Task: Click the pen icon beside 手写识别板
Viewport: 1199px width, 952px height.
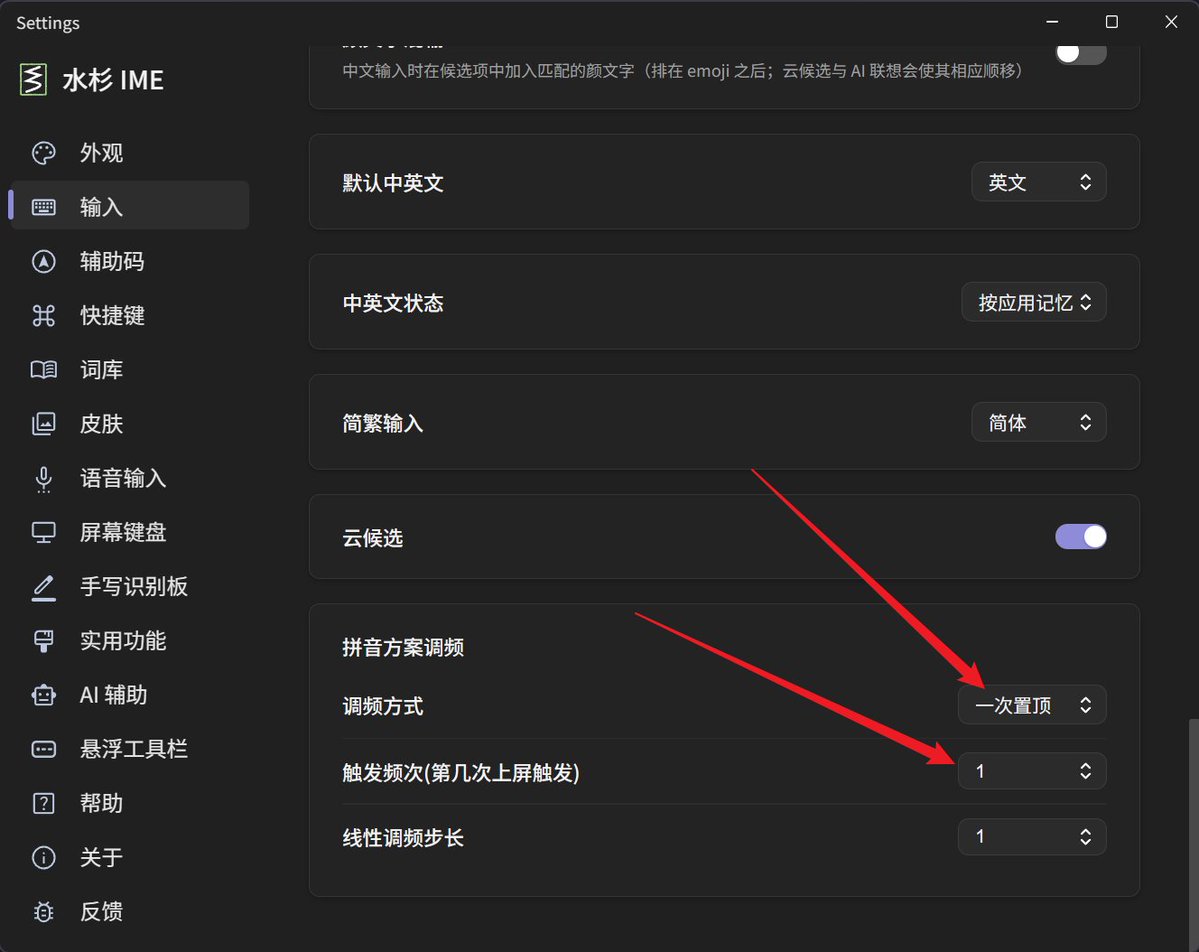Action: [x=44, y=587]
